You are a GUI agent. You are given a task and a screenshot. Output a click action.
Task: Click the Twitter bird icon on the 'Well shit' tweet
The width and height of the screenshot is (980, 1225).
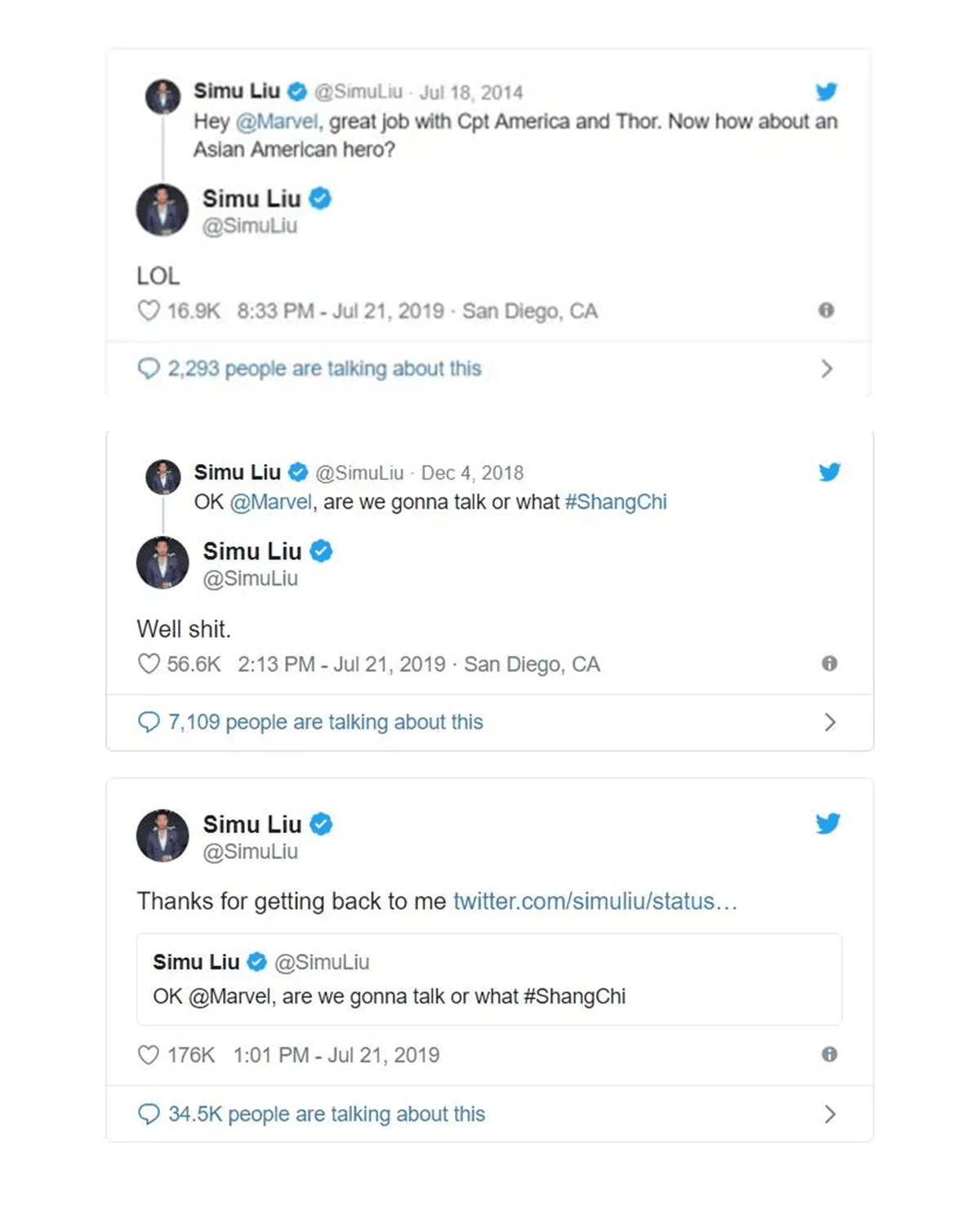829,472
